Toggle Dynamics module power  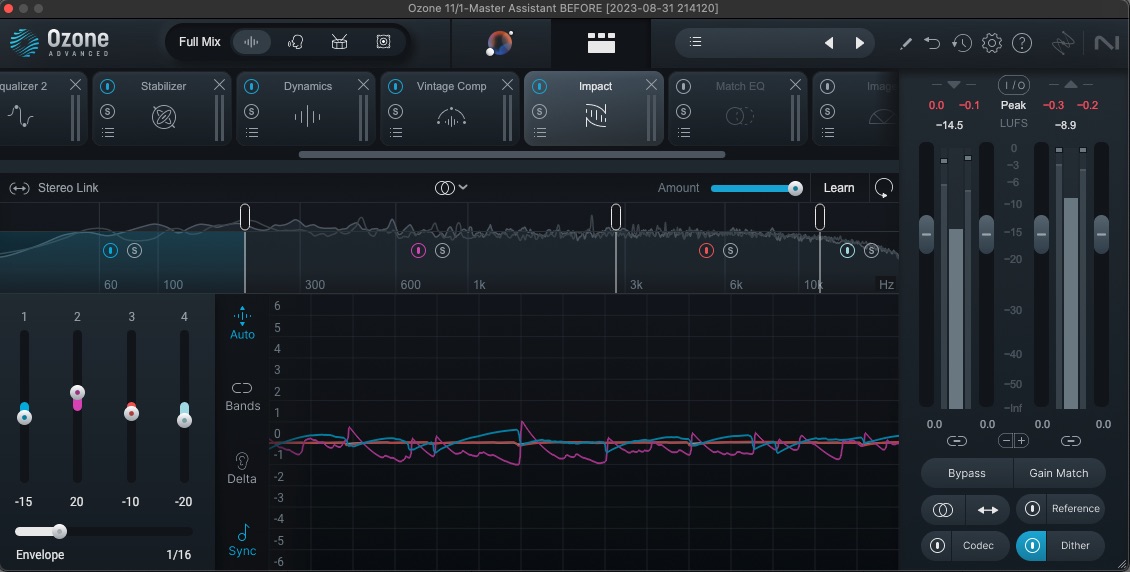[x=252, y=86]
